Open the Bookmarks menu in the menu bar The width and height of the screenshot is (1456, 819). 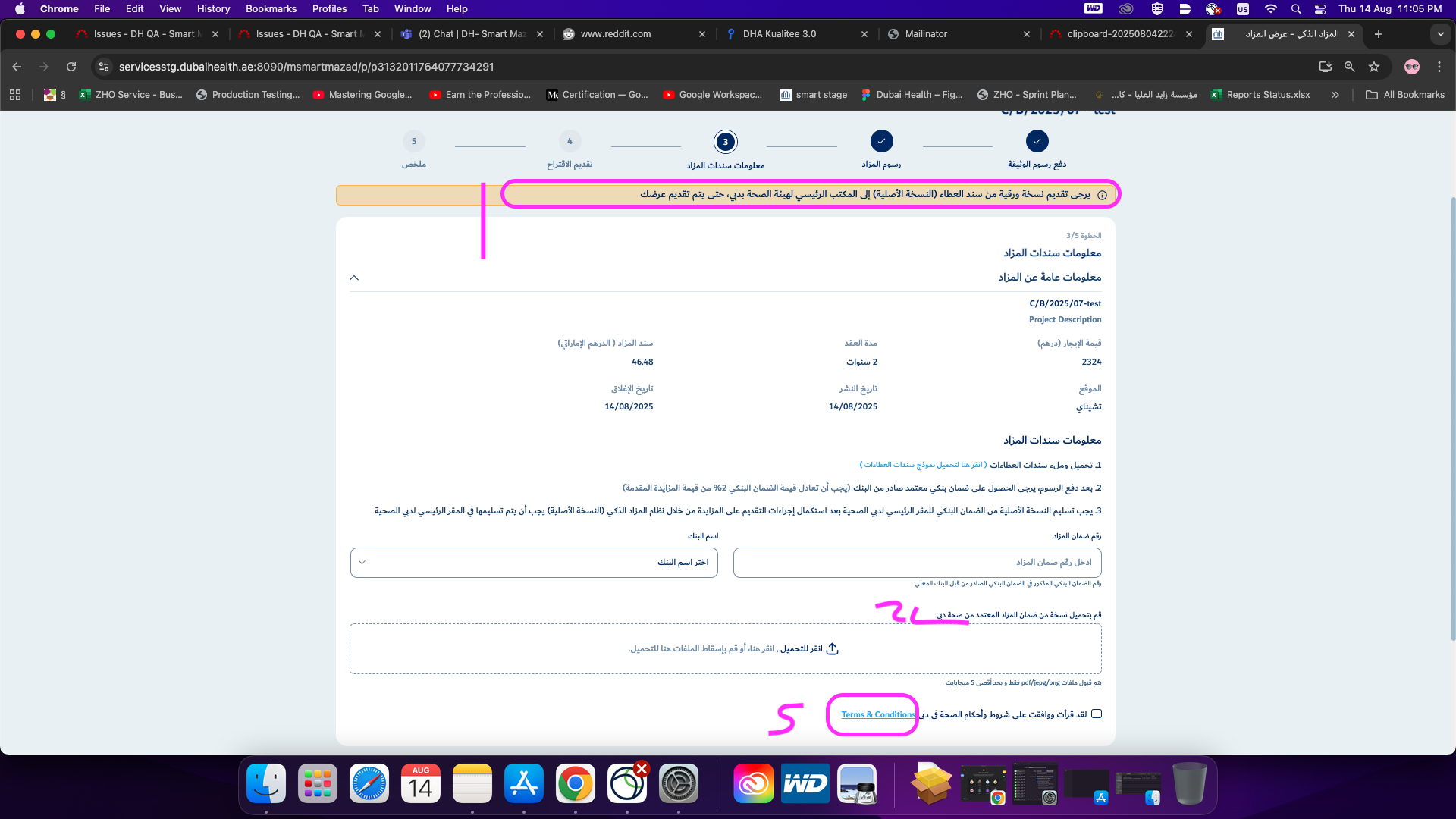271,8
